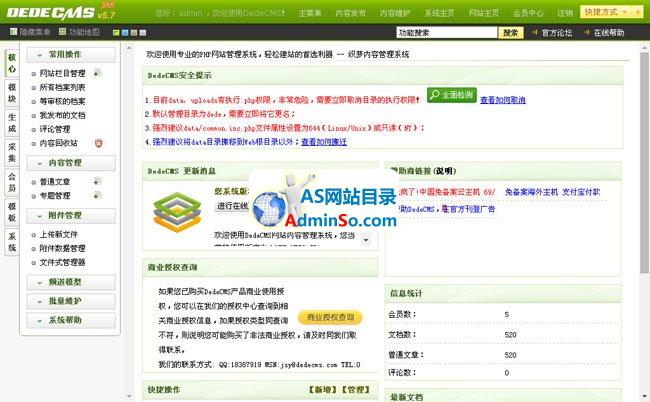The width and height of the screenshot is (650, 402).
Task: Open 所有档案列表 in sidebar
Action: (62, 87)
